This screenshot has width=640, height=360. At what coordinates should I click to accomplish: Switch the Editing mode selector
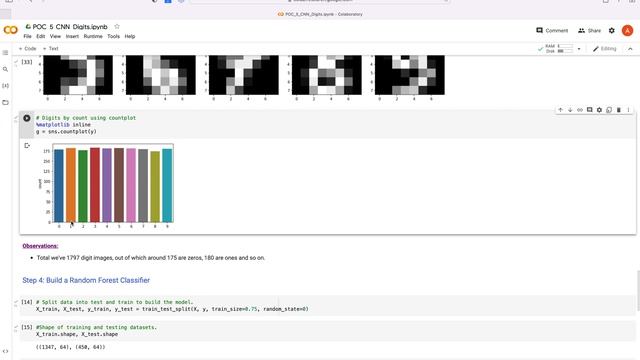[x=604, y=49]
